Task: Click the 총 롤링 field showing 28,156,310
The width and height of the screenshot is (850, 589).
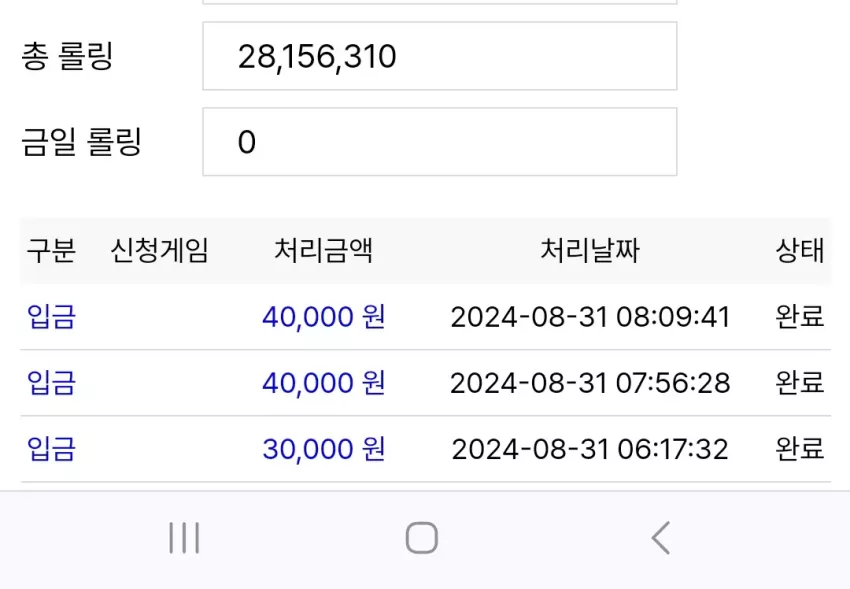Action: 440,56
